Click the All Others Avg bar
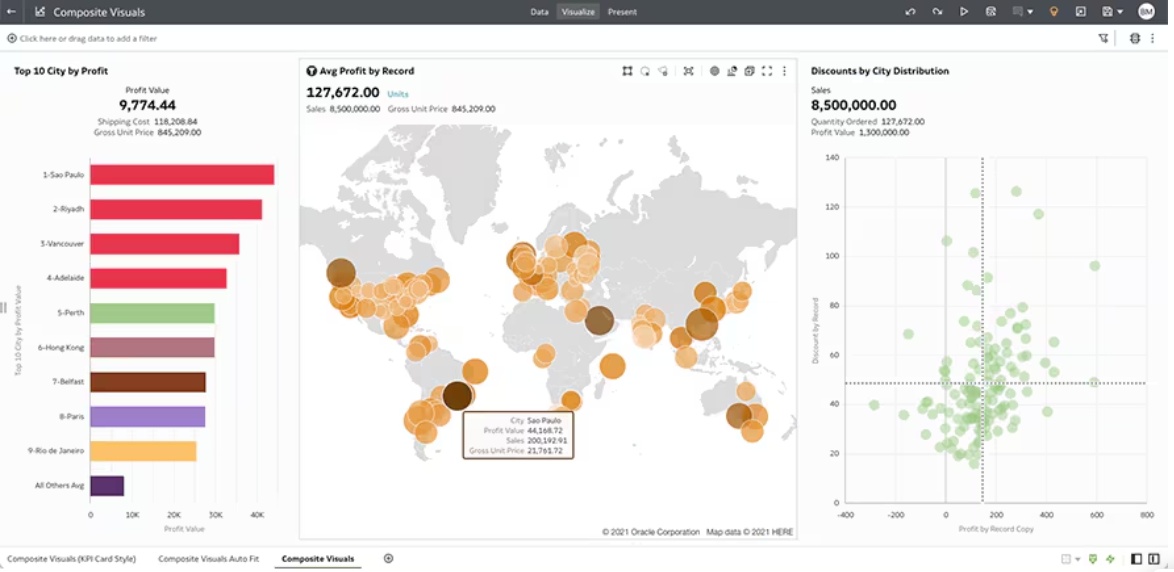 [107, 486]
